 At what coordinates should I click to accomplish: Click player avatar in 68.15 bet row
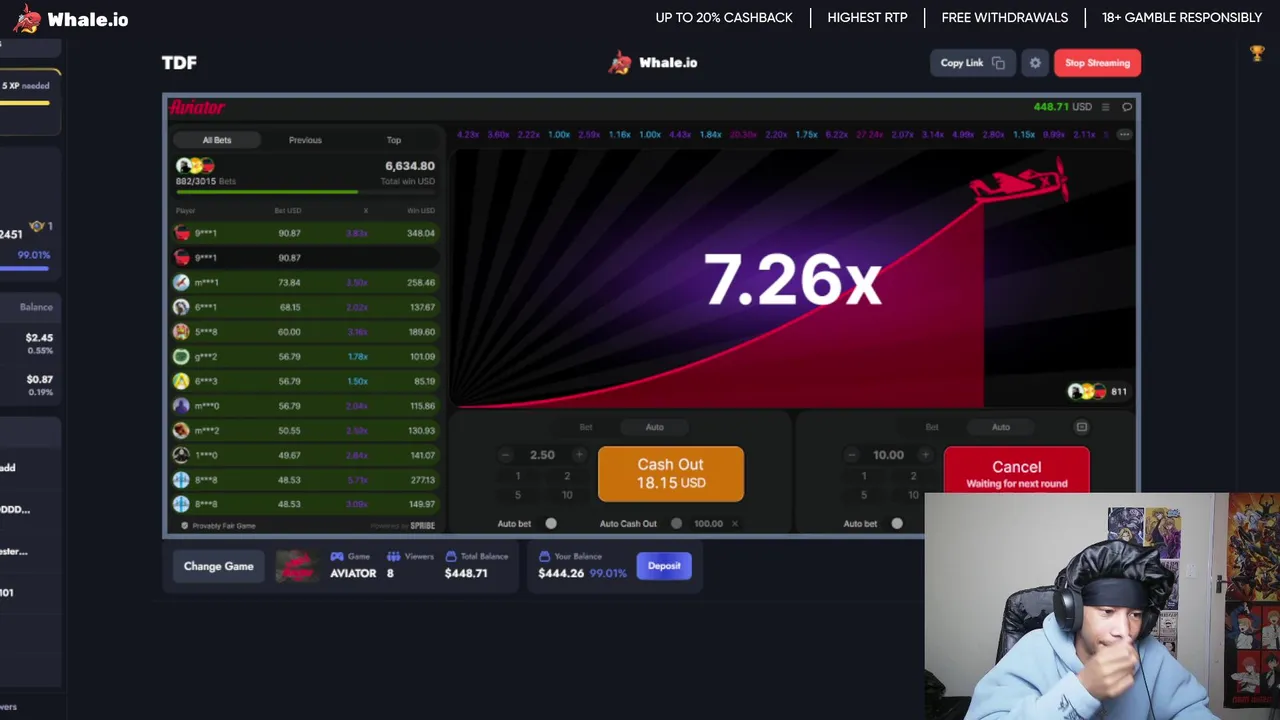181,307
